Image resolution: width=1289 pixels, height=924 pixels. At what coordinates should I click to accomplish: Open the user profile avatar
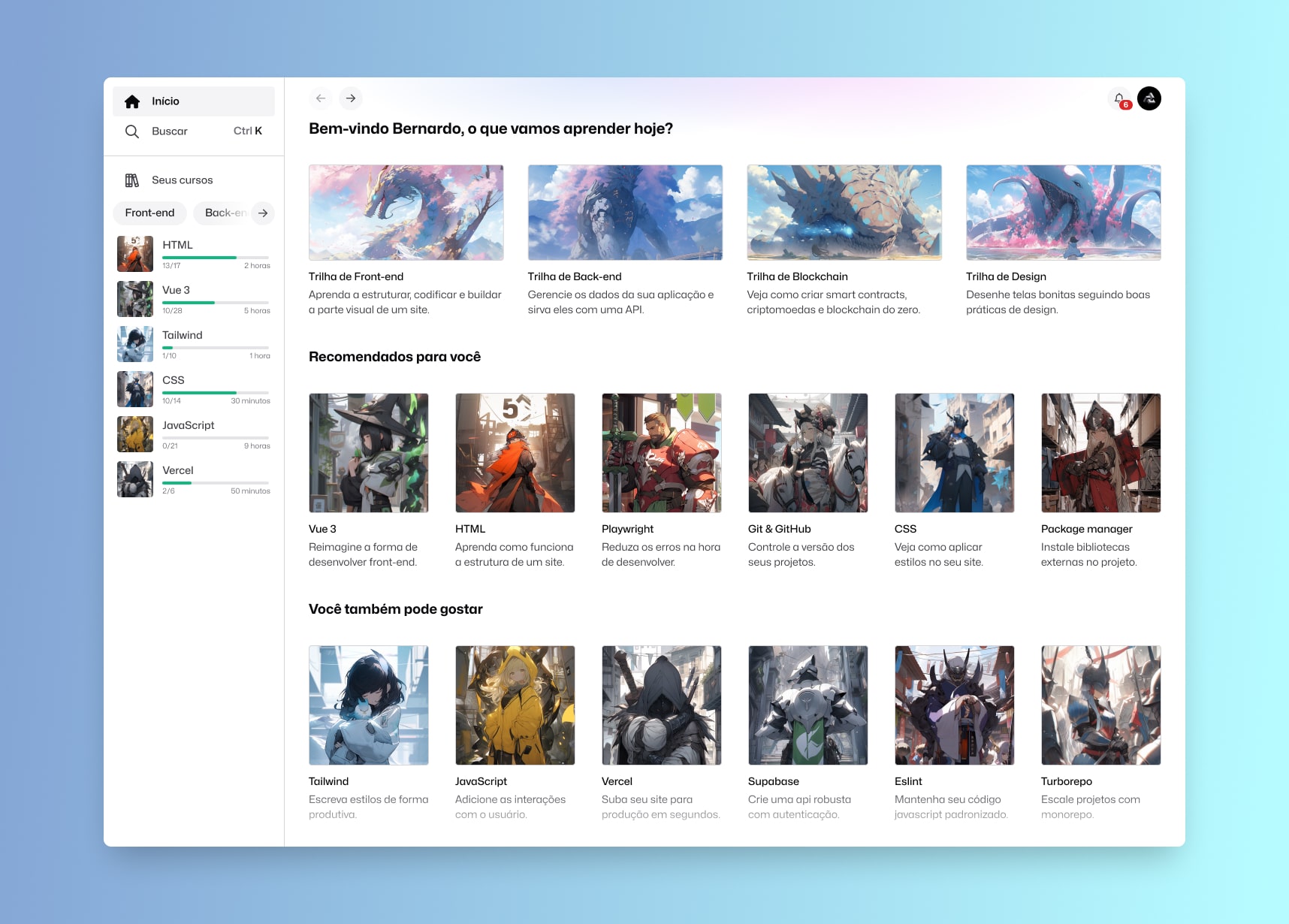coord(1149,98)
